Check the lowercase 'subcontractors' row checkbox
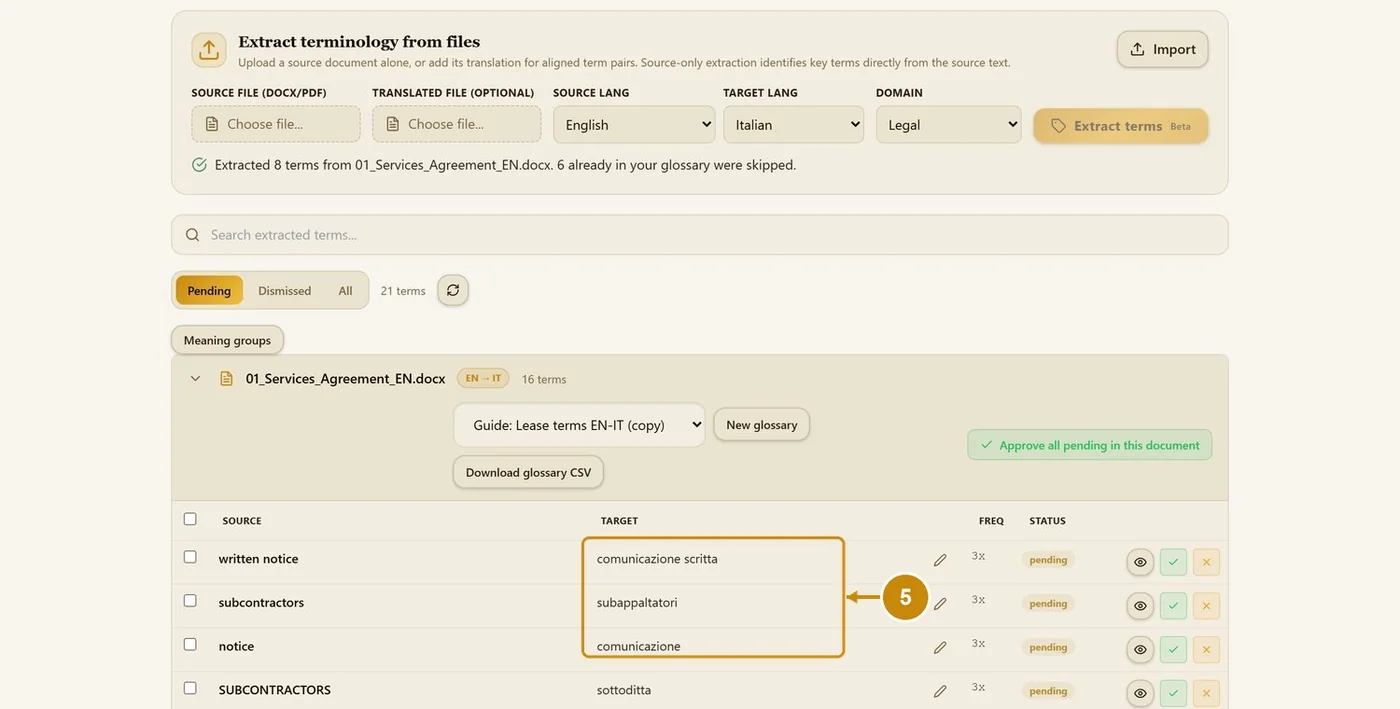The height and width of the screenshot is (709, 1400). (190, 601)
